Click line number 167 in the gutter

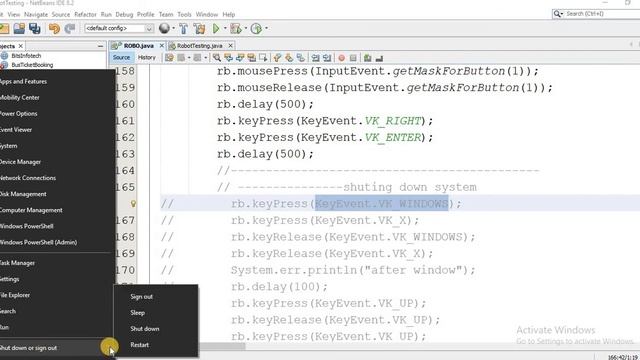click(125, 220)
